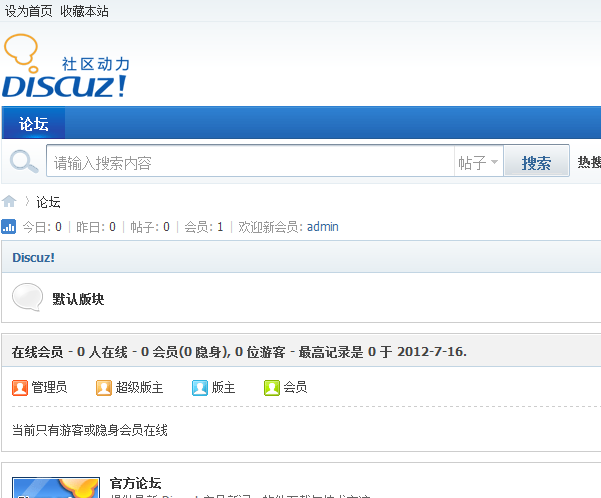Screen dimensions: 601x498
Task: Click in the search input field
Action: point(250,163)
